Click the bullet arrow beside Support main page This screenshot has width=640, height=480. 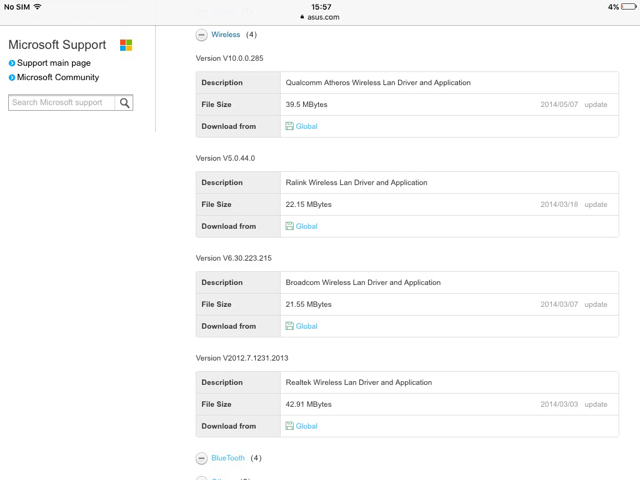click(12, 63)
